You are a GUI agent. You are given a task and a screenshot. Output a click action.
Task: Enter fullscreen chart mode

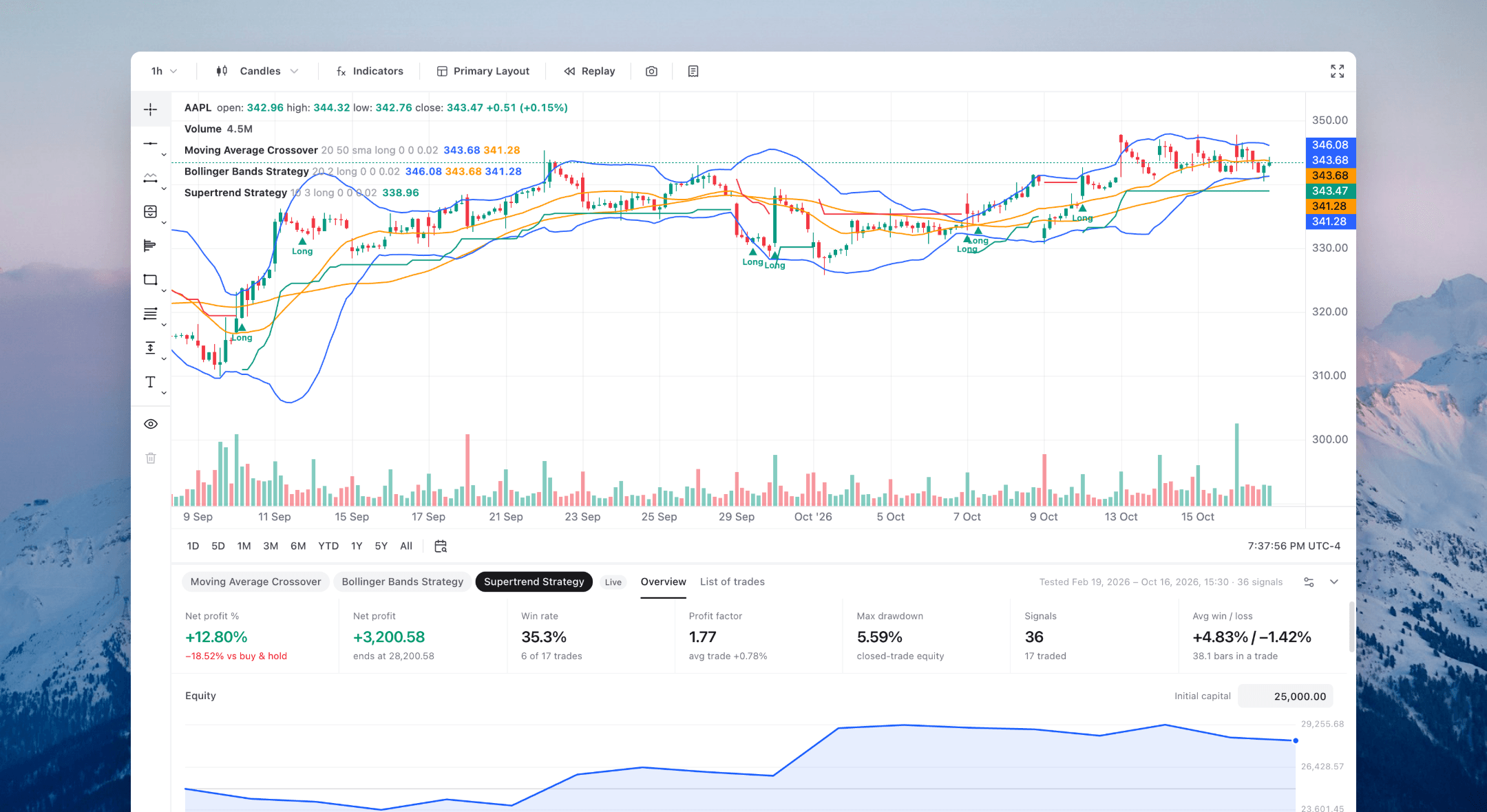pos(1337,71)
